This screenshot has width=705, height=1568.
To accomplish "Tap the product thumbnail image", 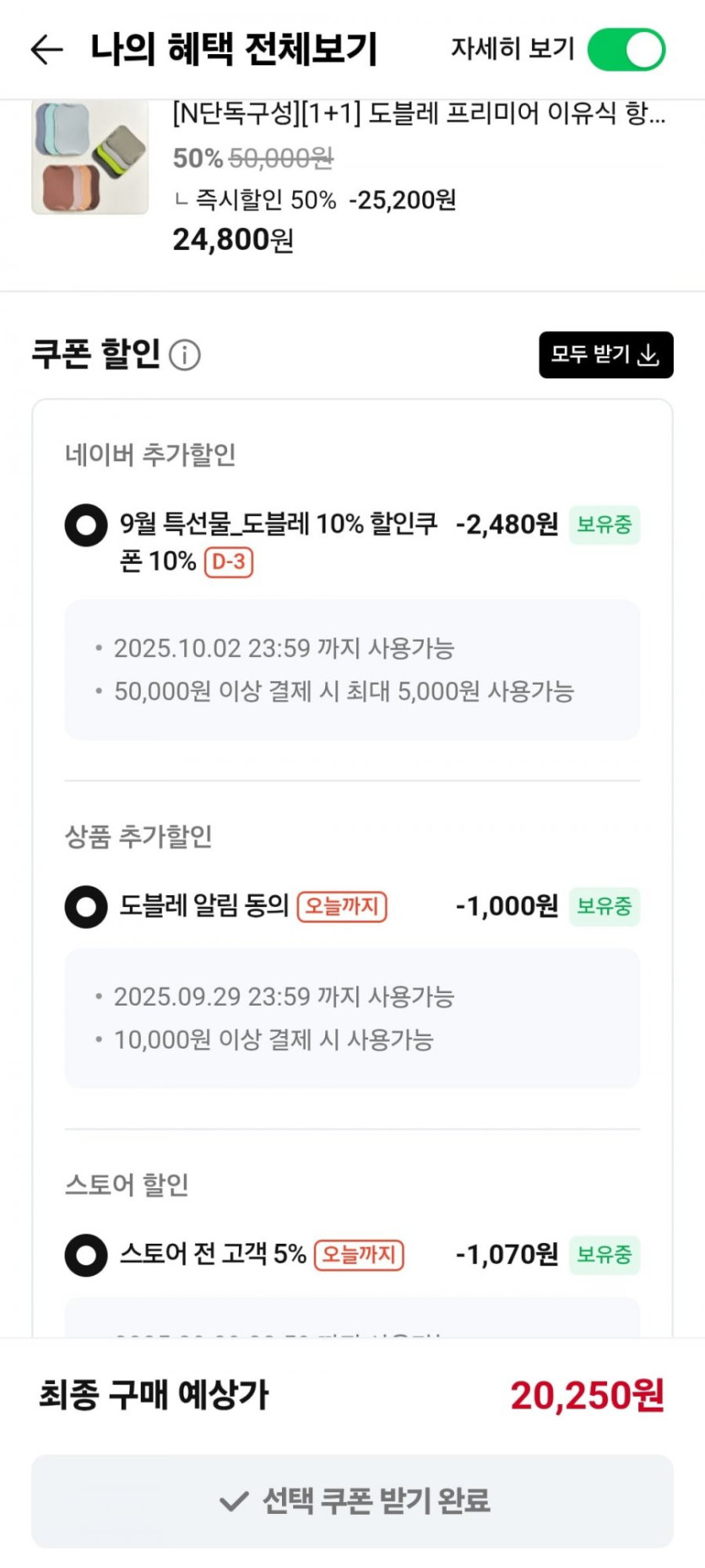I will [x=90, y=157].
